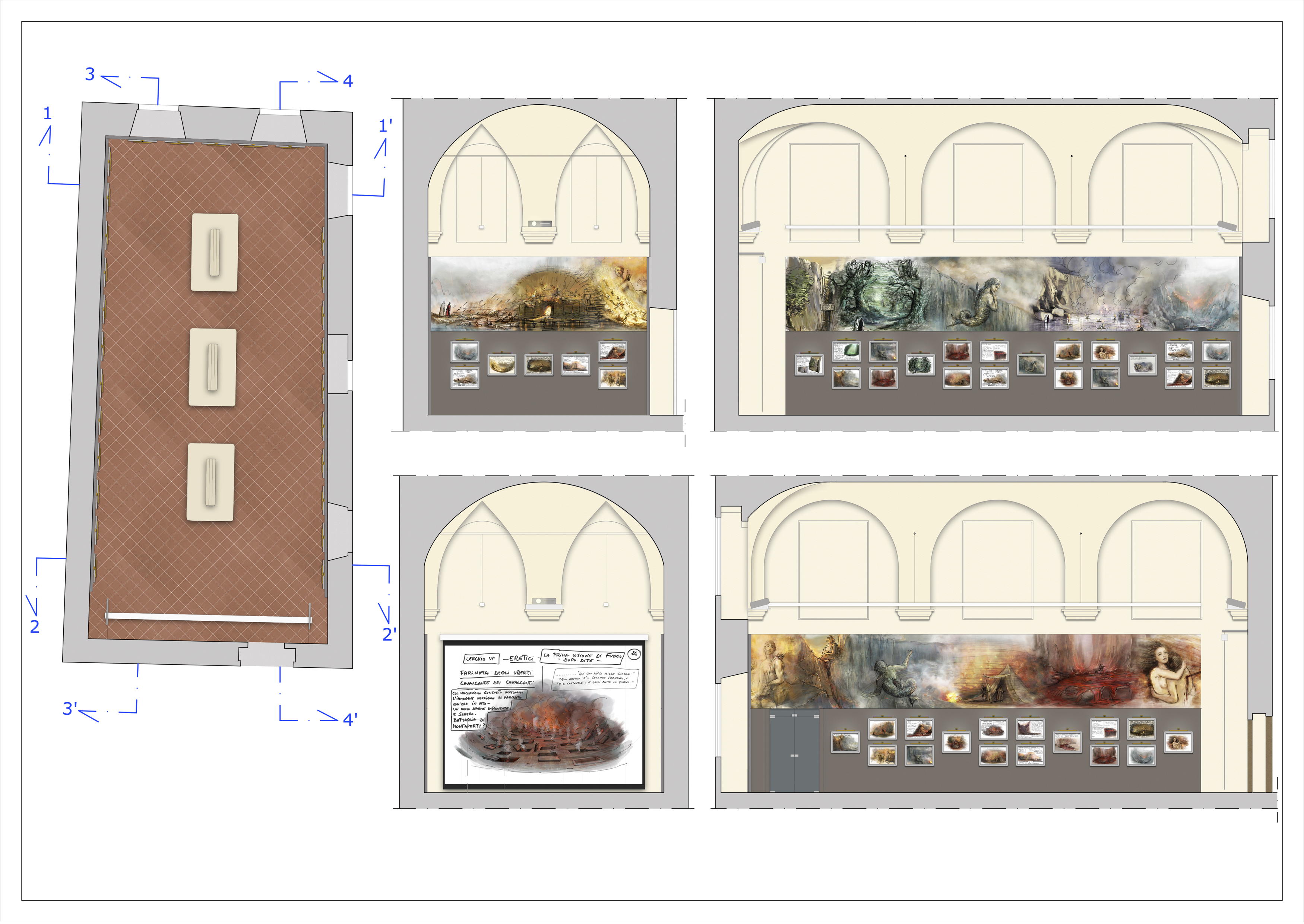The width and height of the screenshot is (1304, 924).
Task: Click the blue section label "1'"
Action: (x=385, y=126)
